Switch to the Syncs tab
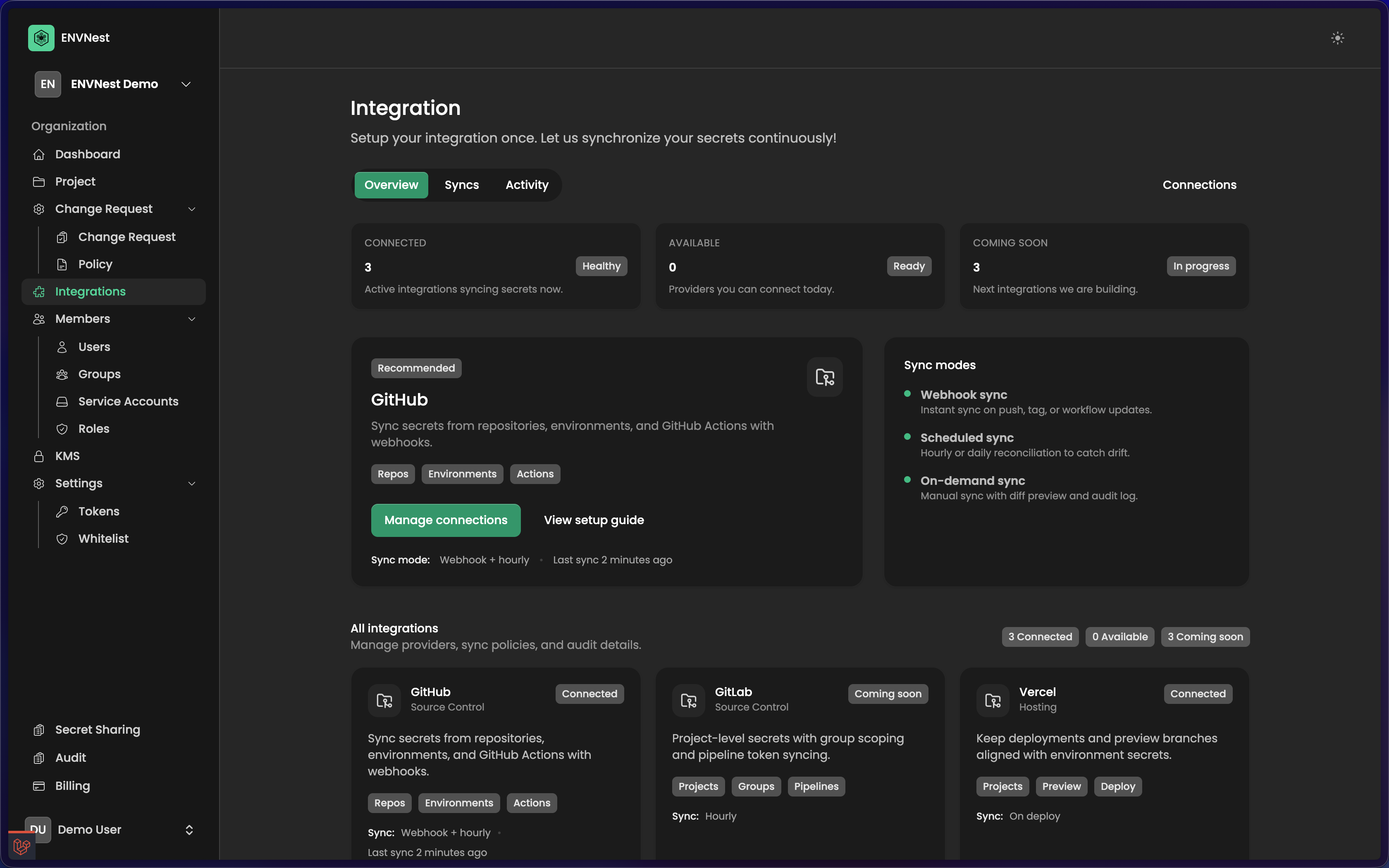Image resolution: width=1389 pixels, height=868 pixels. point(461,185)
